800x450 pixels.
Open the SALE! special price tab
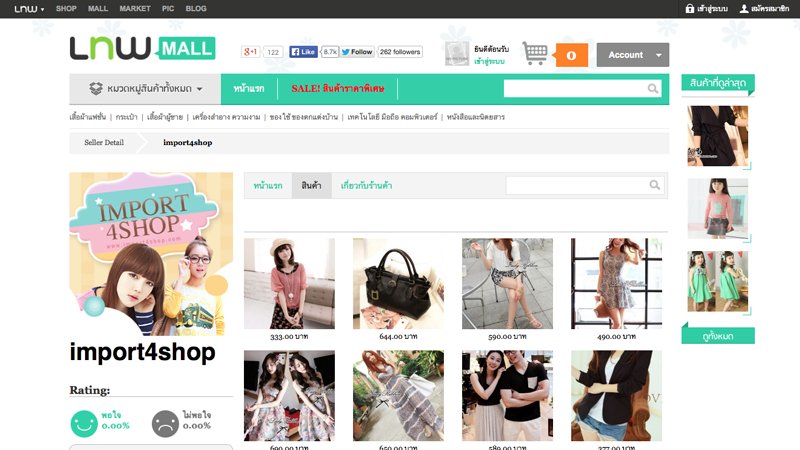tap(338, 89)
